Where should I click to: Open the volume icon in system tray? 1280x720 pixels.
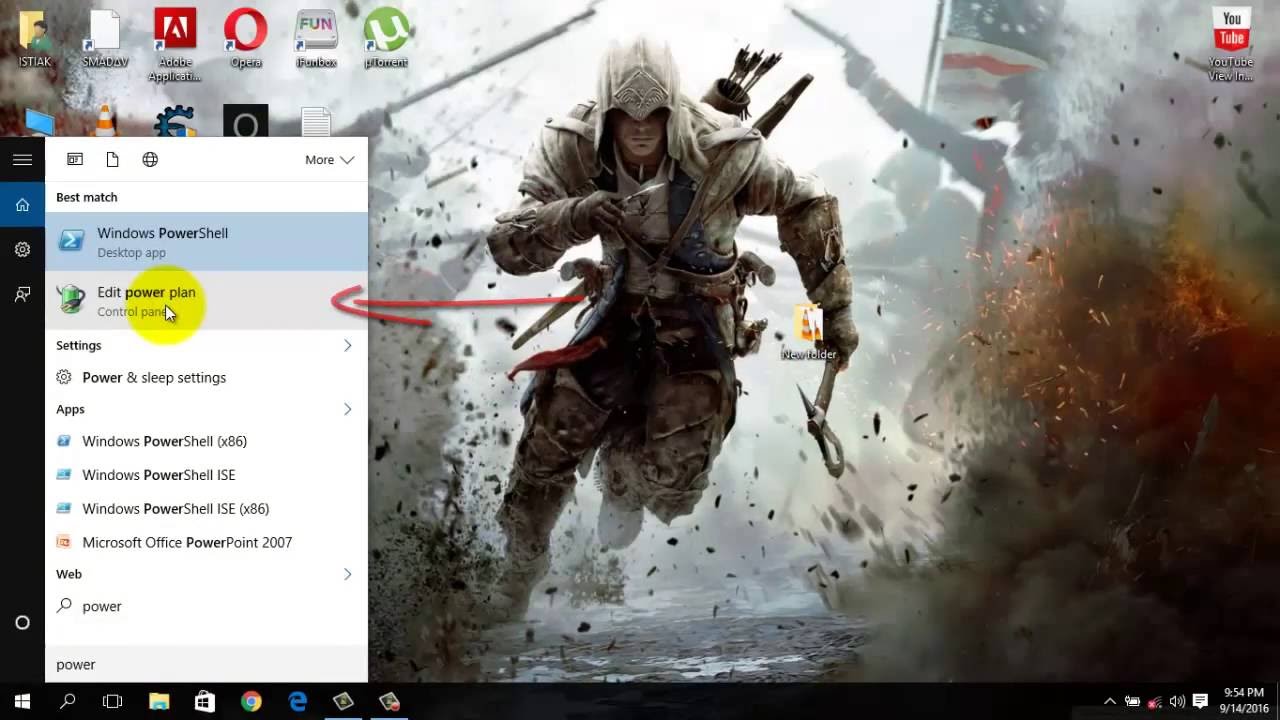[x=1178, y=702]
